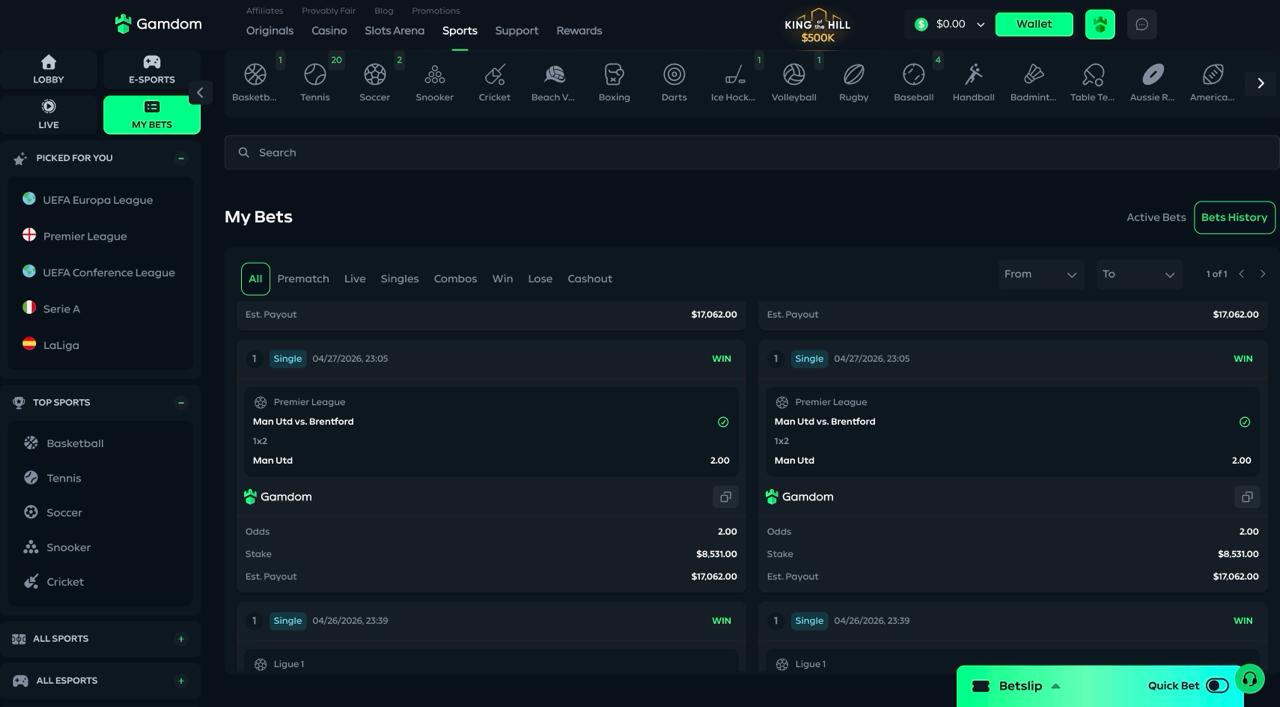Select the Ice Hockey icon in carousel
The image size is (1280, 707).
pos(733,82)
